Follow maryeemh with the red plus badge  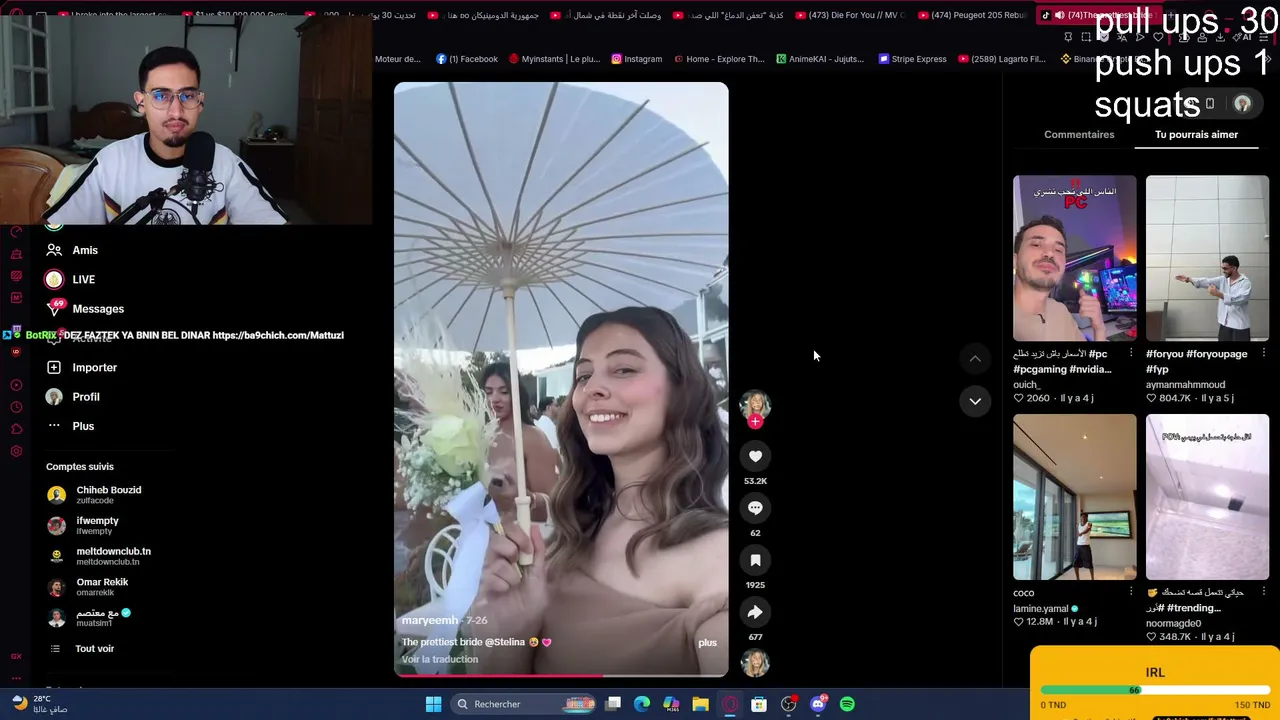point(755,422)
